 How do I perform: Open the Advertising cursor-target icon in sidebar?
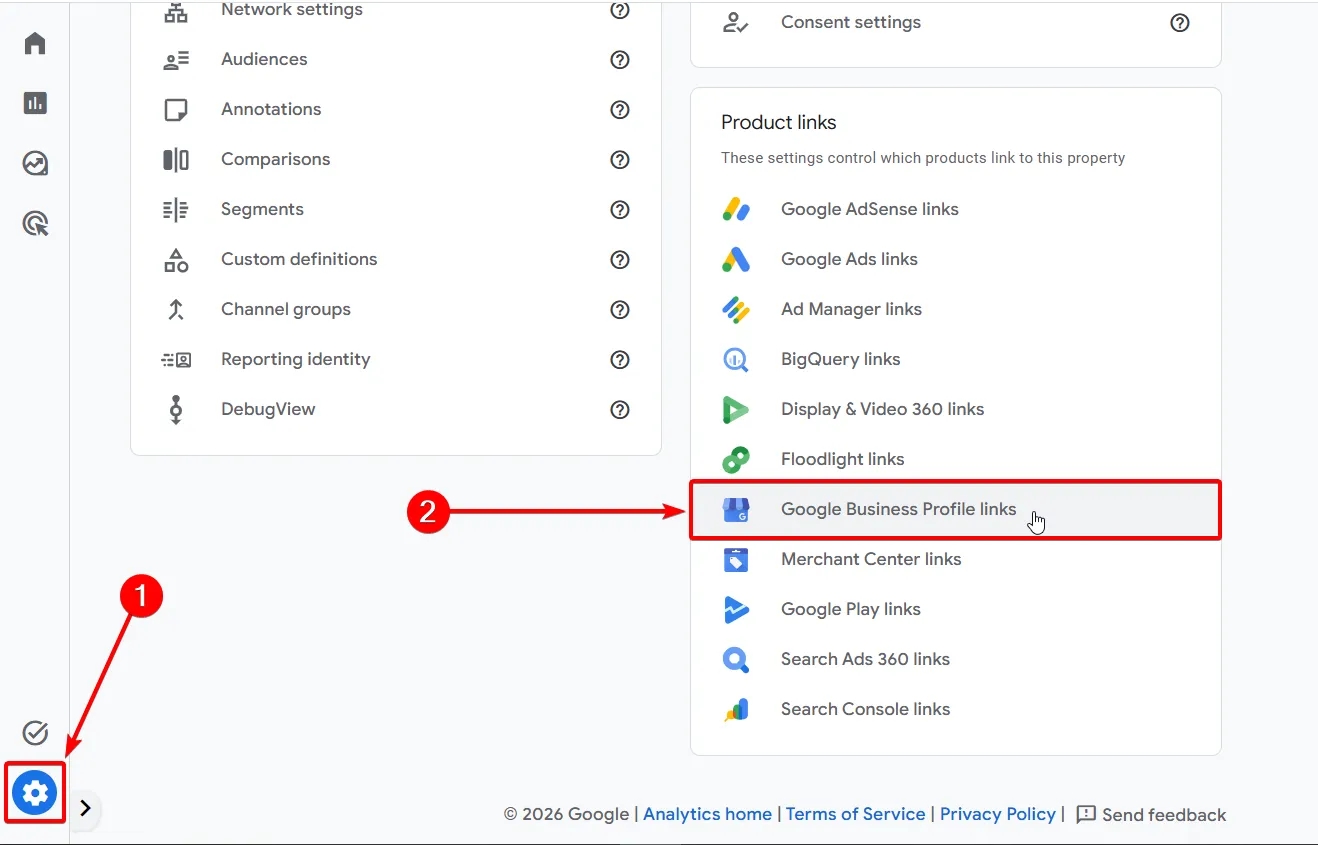(x=35, y=223)
